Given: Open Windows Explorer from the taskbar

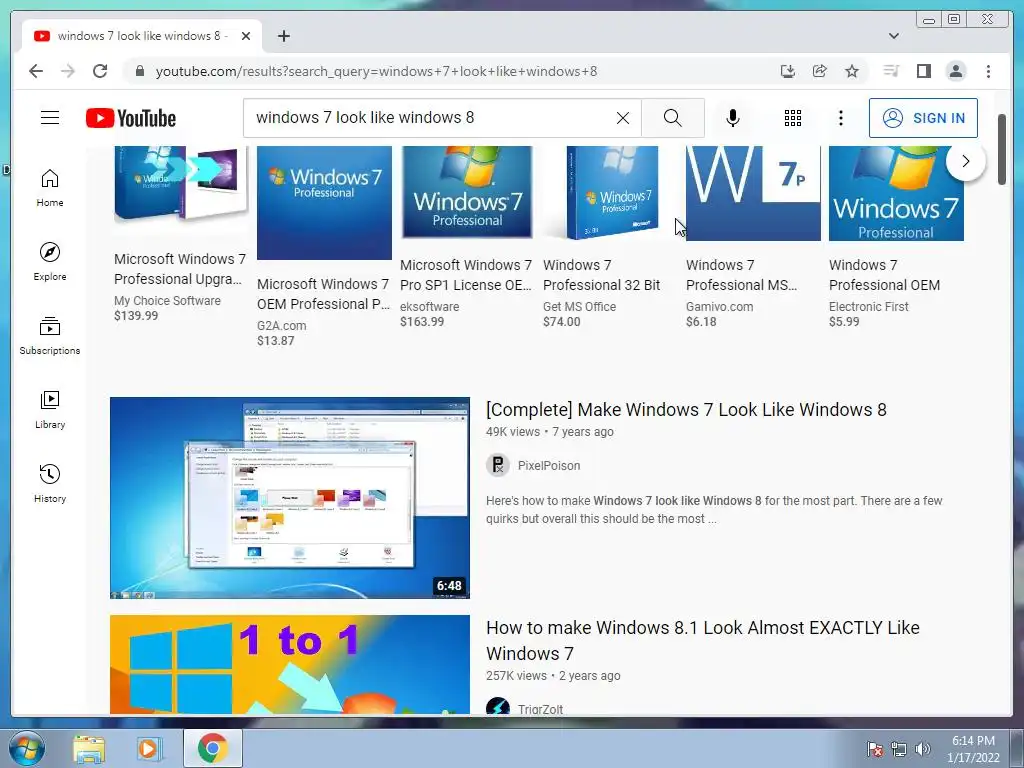Looking at the screenshot, I should (89, 748).
